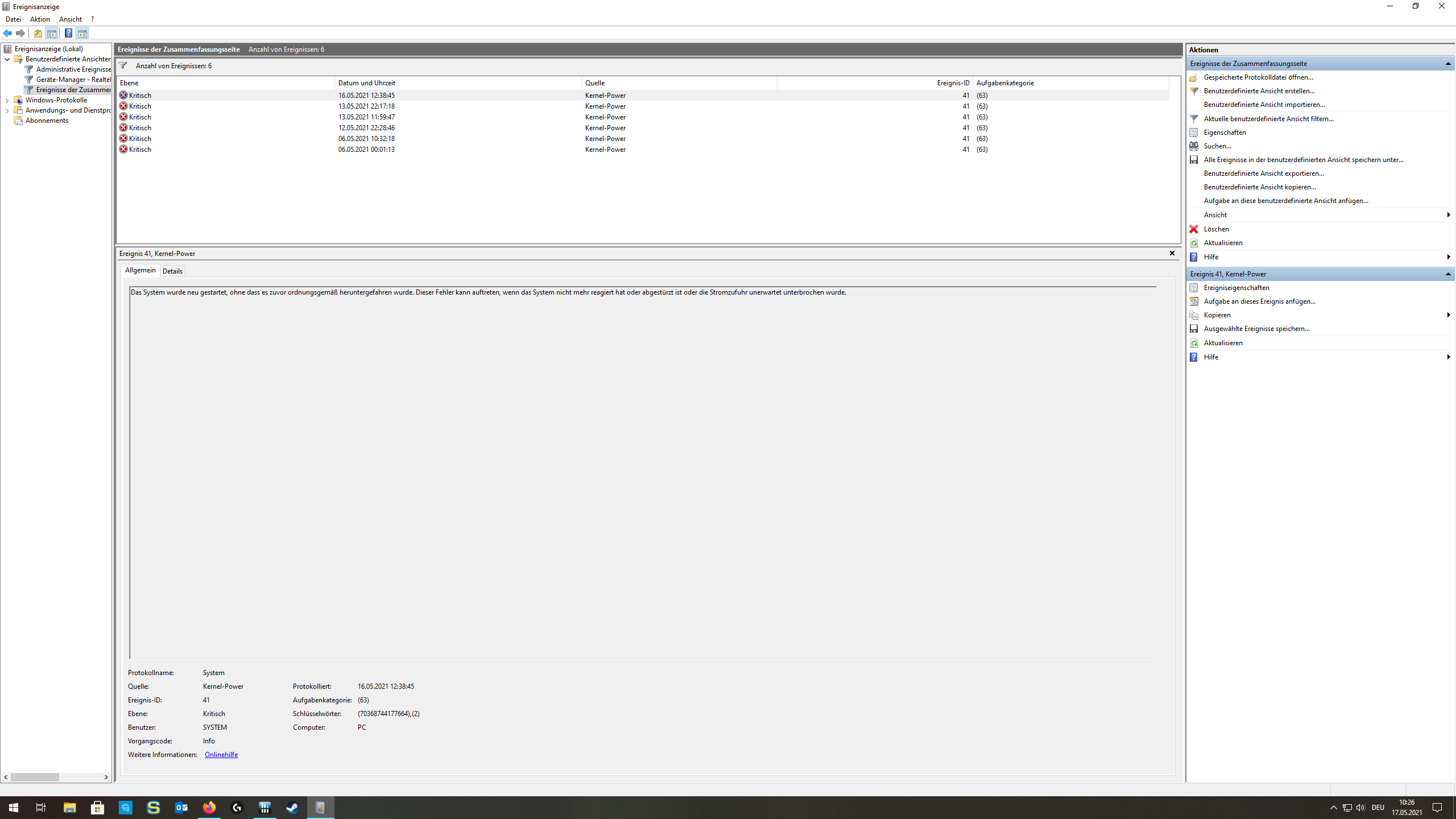The height and width of the screenshot is (819, 1456).
Task: Click the Onlinehilfe link
Action: point(221,755)
